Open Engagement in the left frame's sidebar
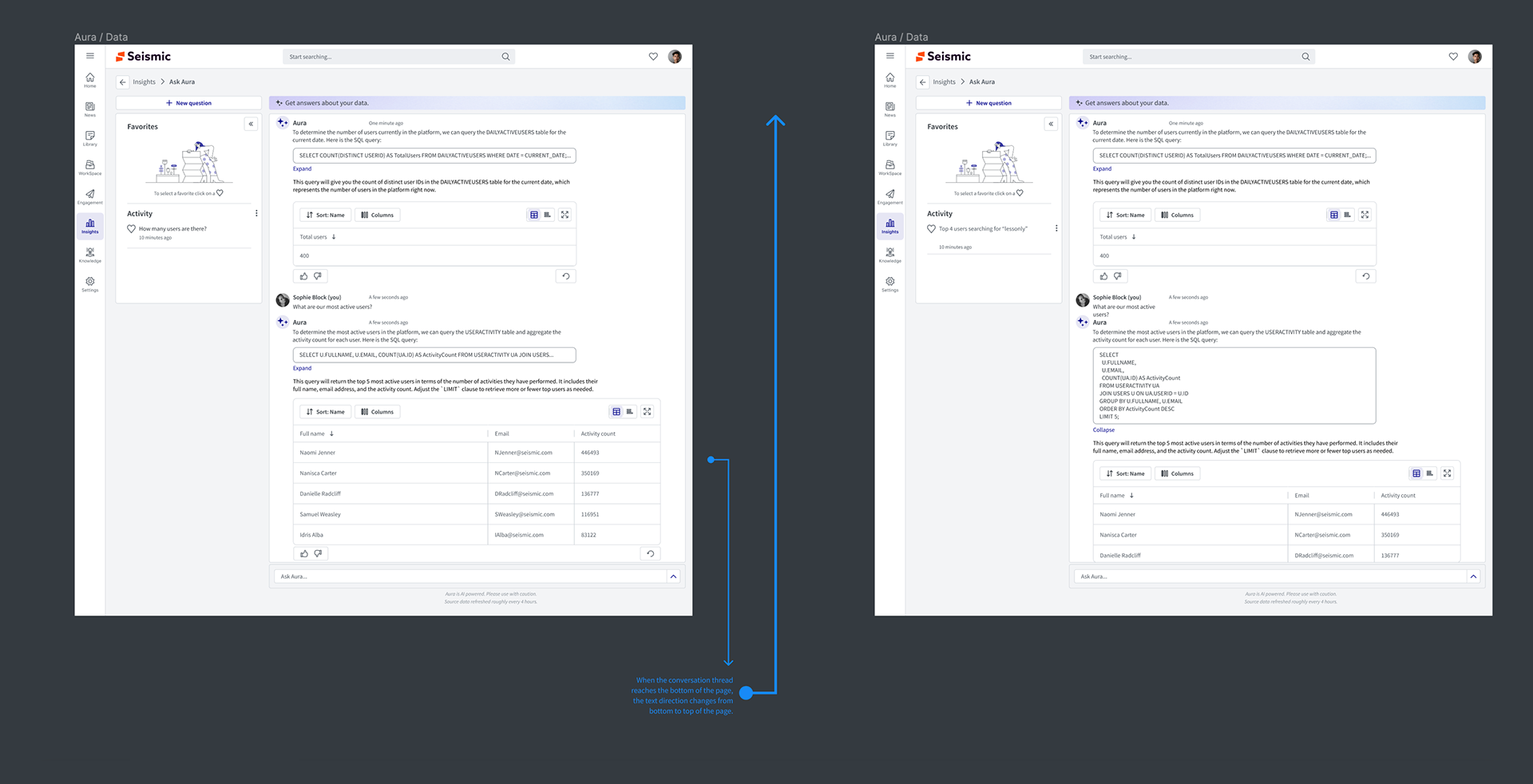 tap(90, 196)
